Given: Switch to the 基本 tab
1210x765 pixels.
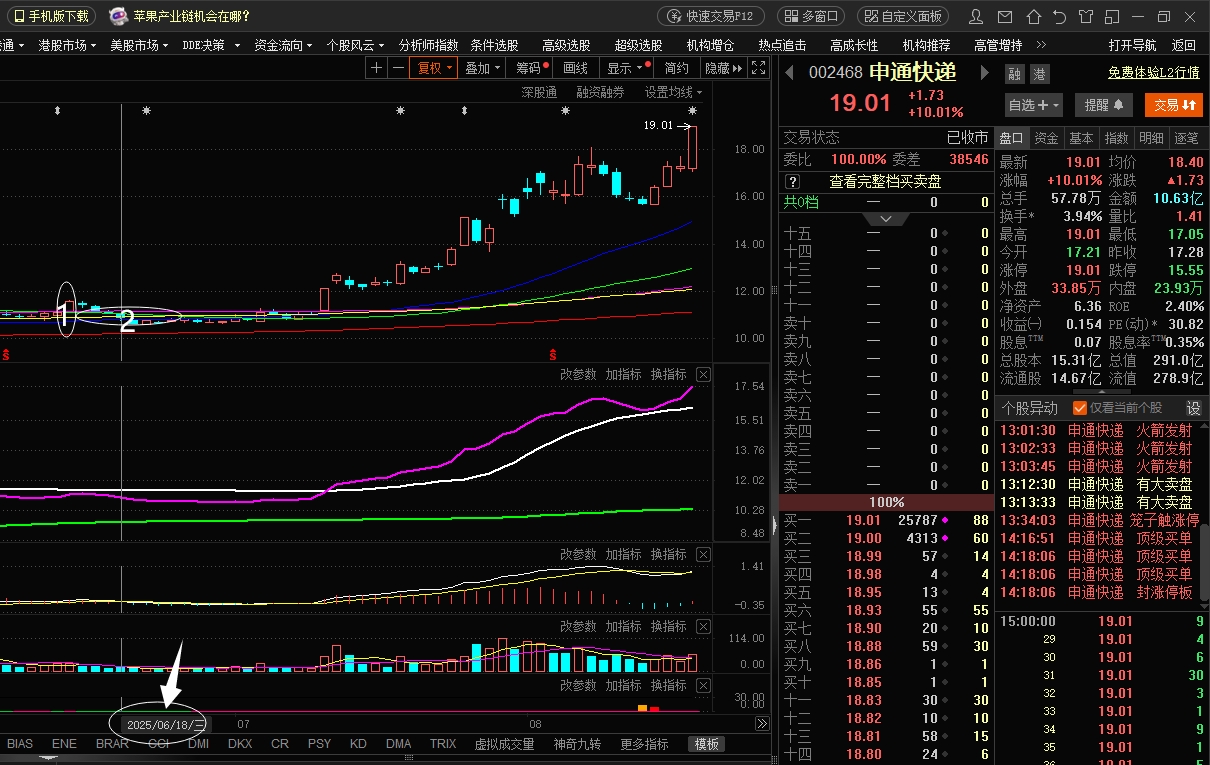Looking at the screenshot, I should point(1081,138).
